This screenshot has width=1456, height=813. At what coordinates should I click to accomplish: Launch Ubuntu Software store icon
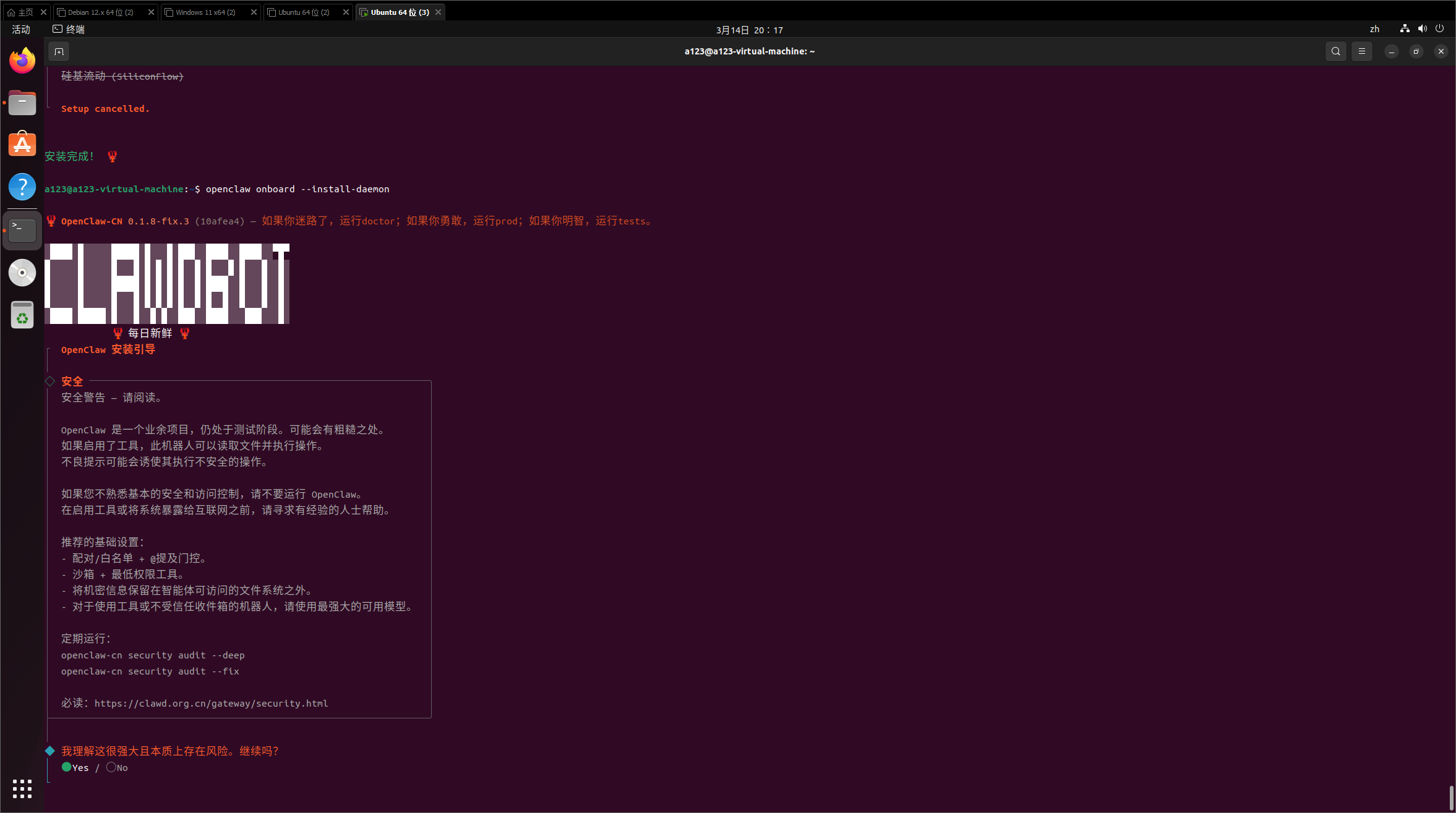[22, 145]
